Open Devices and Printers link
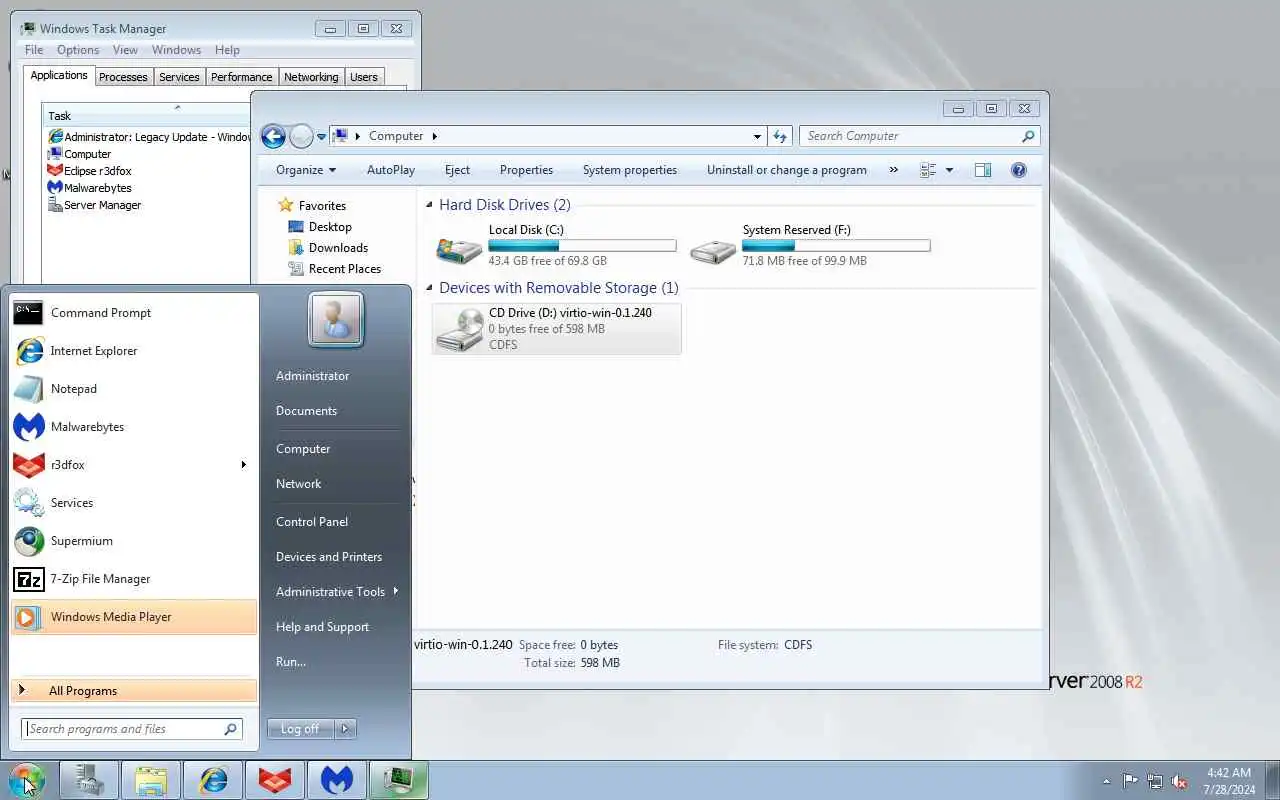This screenshot has height=800, width=1280. coord(329,557)
